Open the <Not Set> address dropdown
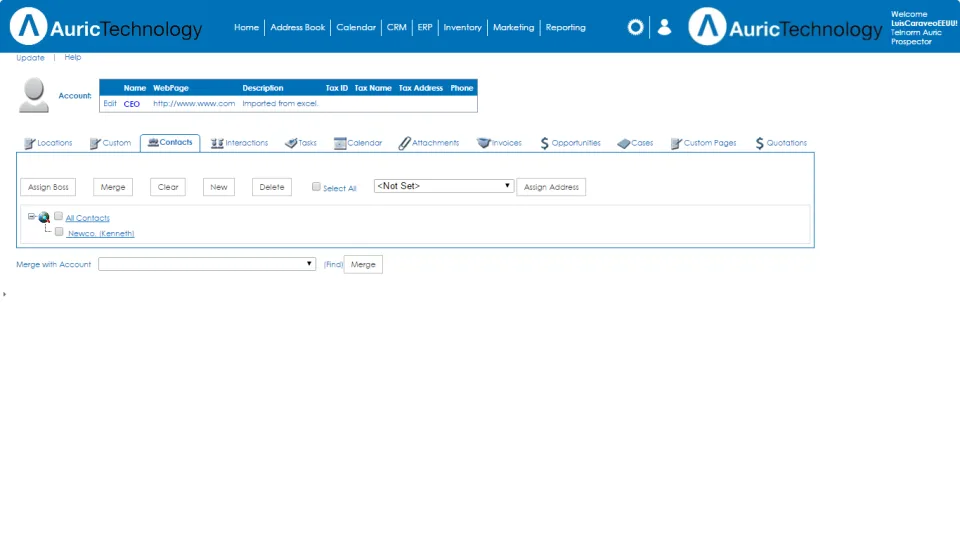 click(x=444, y=186)
